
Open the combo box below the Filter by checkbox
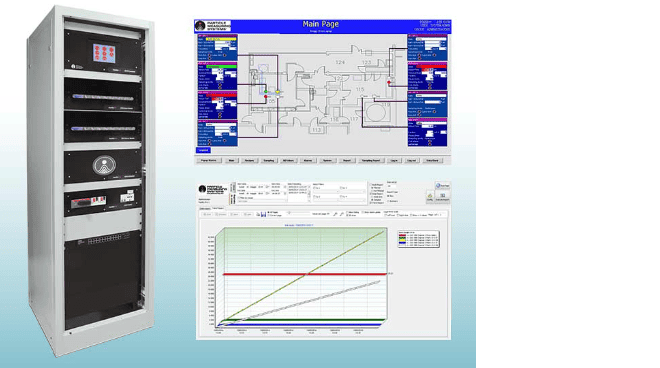pos(261,201)
